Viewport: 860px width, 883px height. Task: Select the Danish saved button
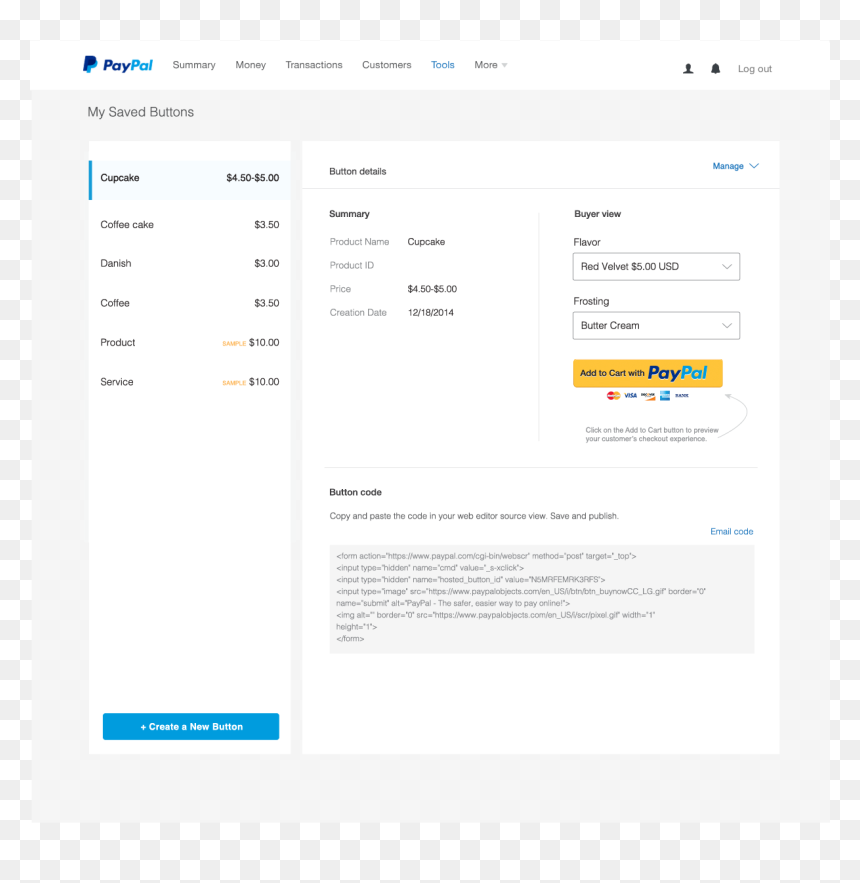point(190,264)
